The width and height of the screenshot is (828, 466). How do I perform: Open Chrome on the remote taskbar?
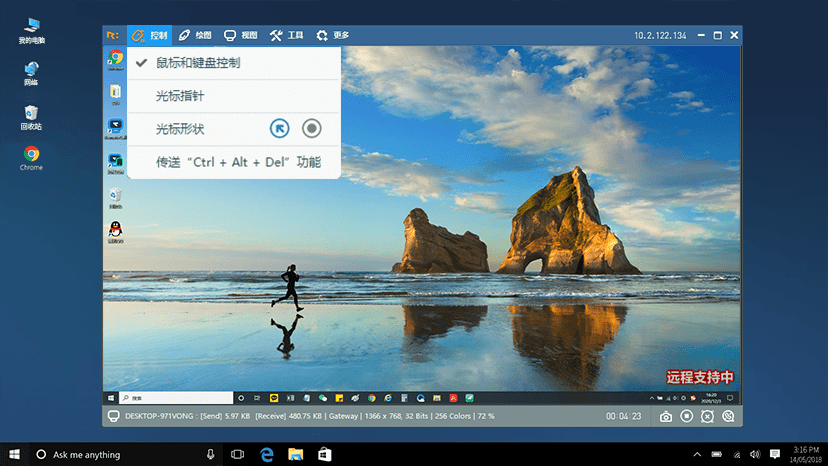click(x=372, y=398)
